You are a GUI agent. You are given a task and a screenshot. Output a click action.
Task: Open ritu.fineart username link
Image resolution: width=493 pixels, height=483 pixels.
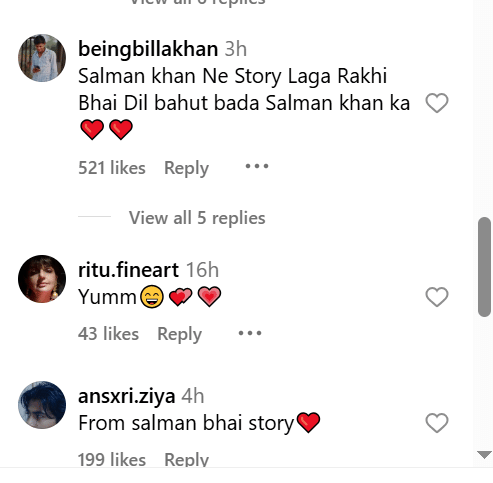coord(128,270)
